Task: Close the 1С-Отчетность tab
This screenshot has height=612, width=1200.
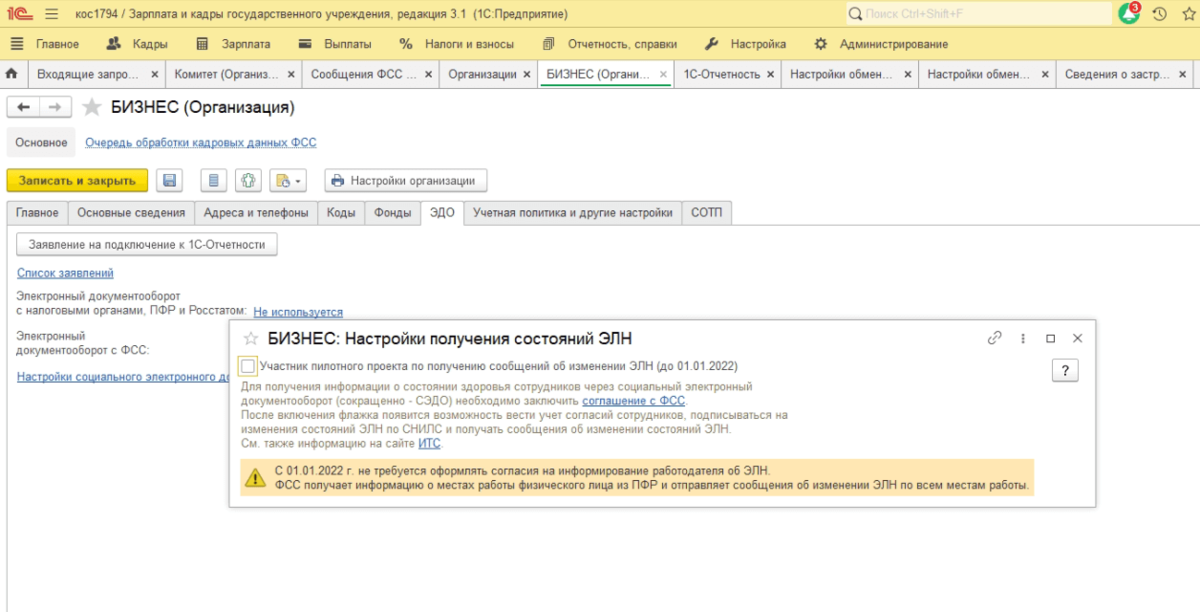Action: [x=771, y=74]
